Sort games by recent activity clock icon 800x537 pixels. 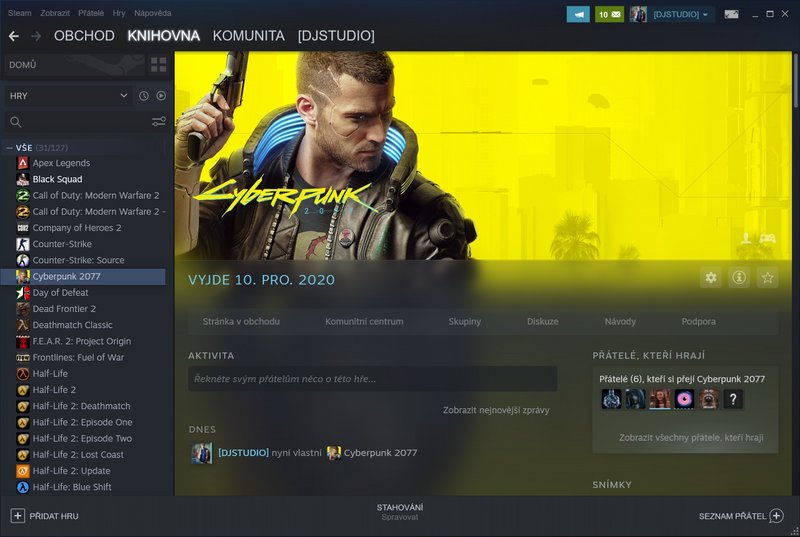pos(144,96)
